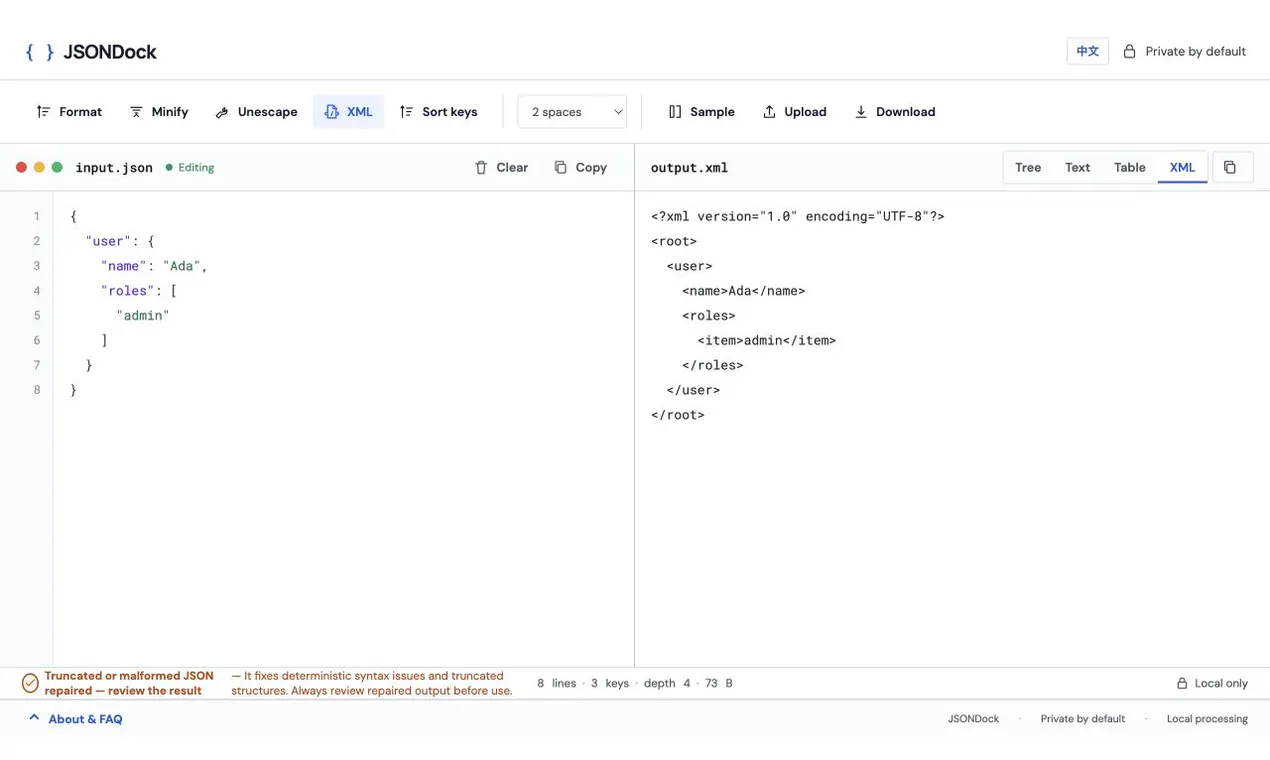Click the red window dot
Viewport: 1270px width, 760px height.
(x=21, y=167)
